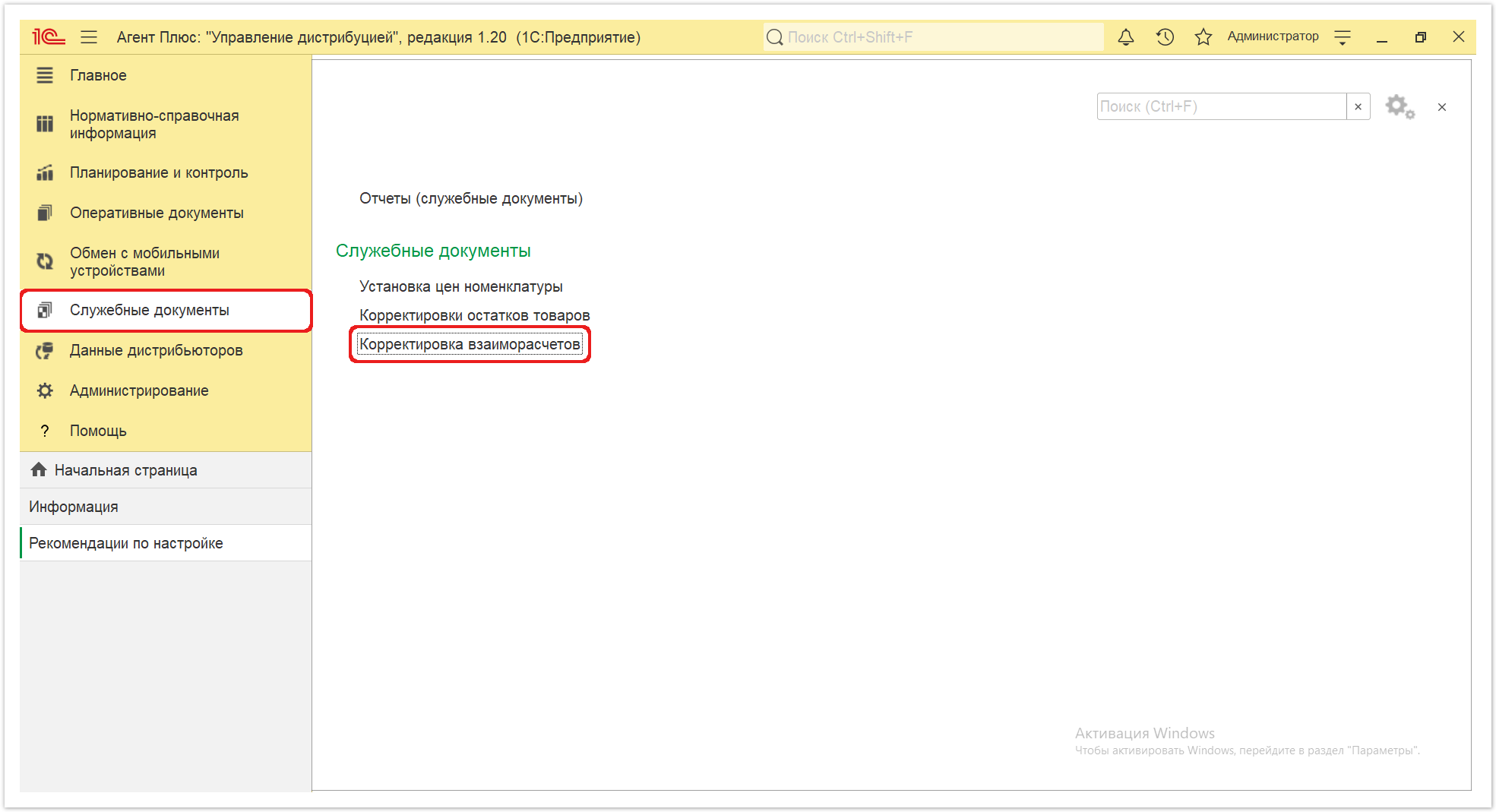Click the Служебные документы green heading

(x=433, y=251)
